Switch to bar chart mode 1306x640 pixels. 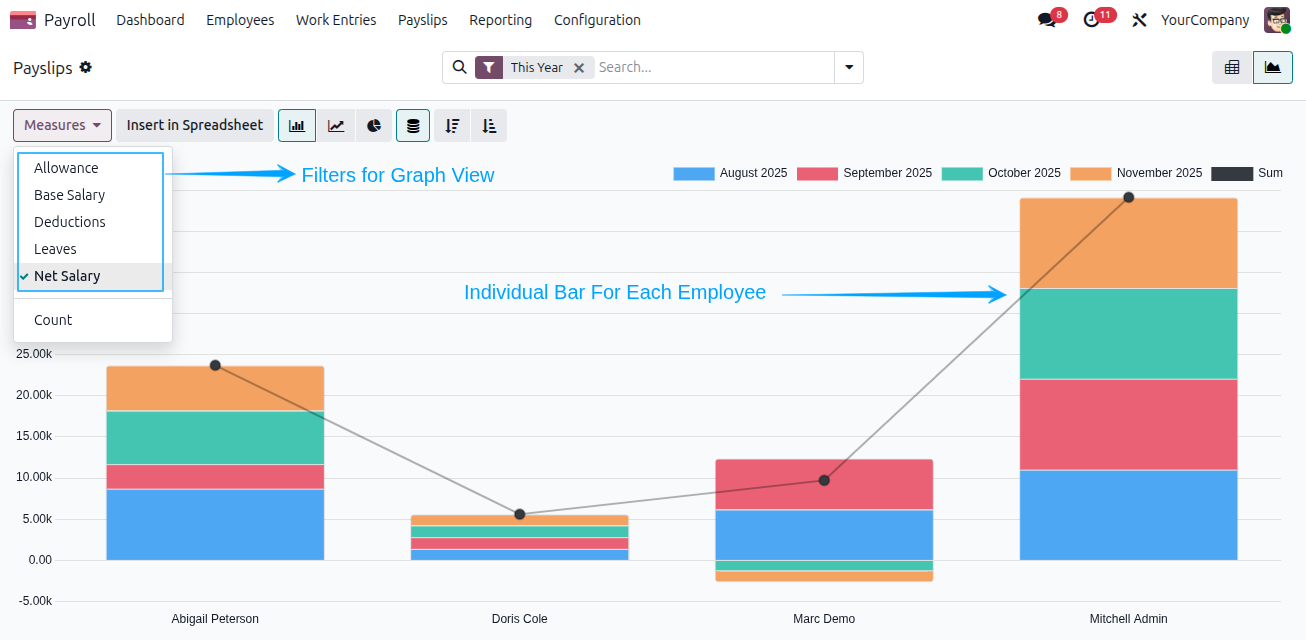point(297,126)
